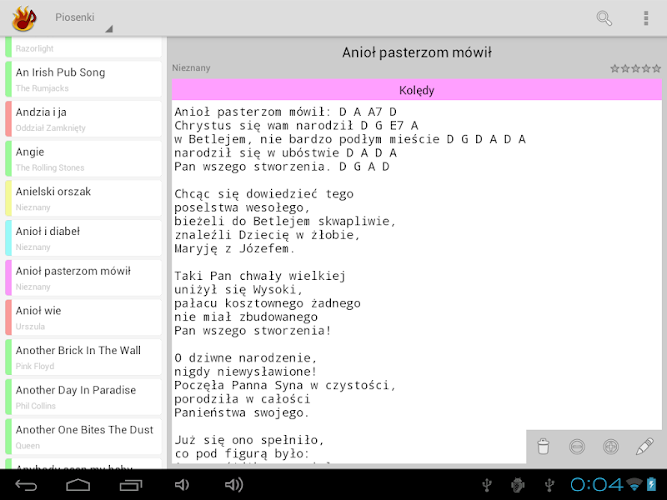
Task: Open Another One Bites The Dust
Action: (83, 437)
